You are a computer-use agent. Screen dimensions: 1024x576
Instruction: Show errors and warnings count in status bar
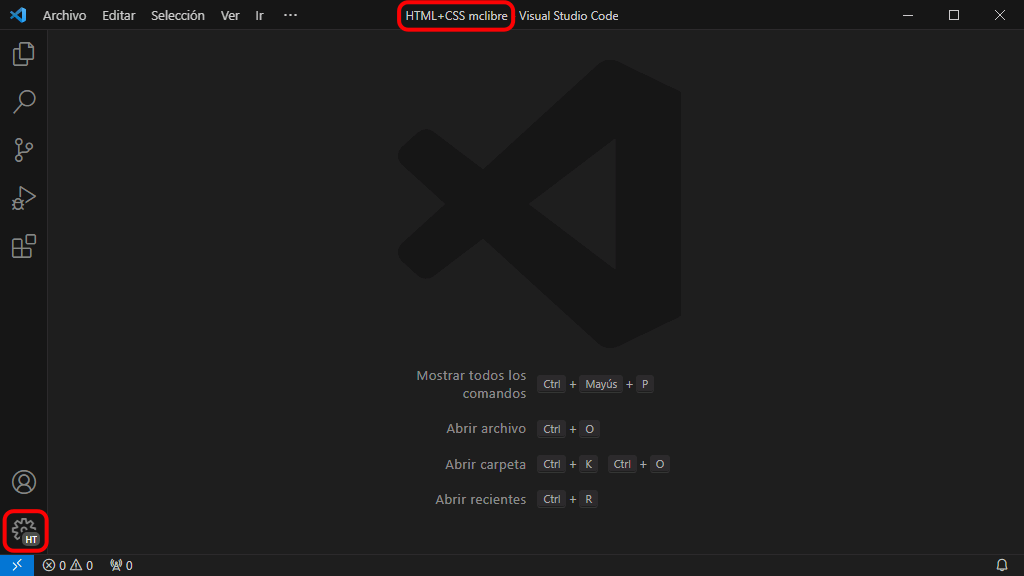pyautogui.click(x=68, y=566)
